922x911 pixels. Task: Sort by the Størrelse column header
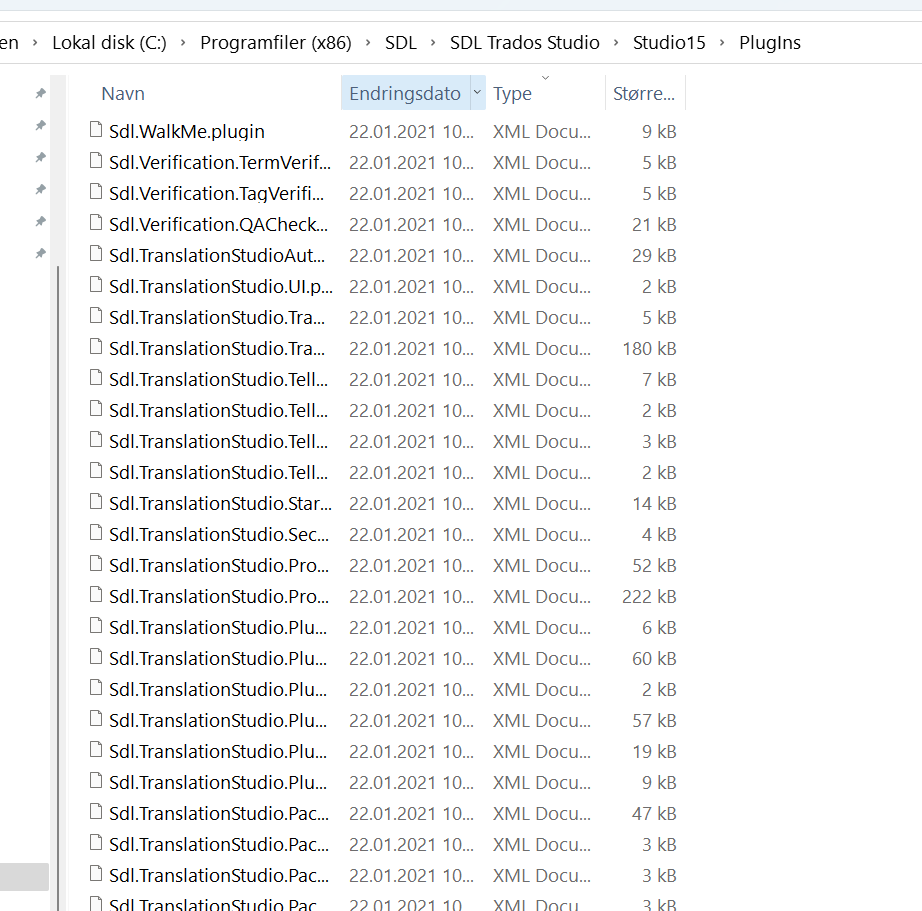(x=643, y=93)
